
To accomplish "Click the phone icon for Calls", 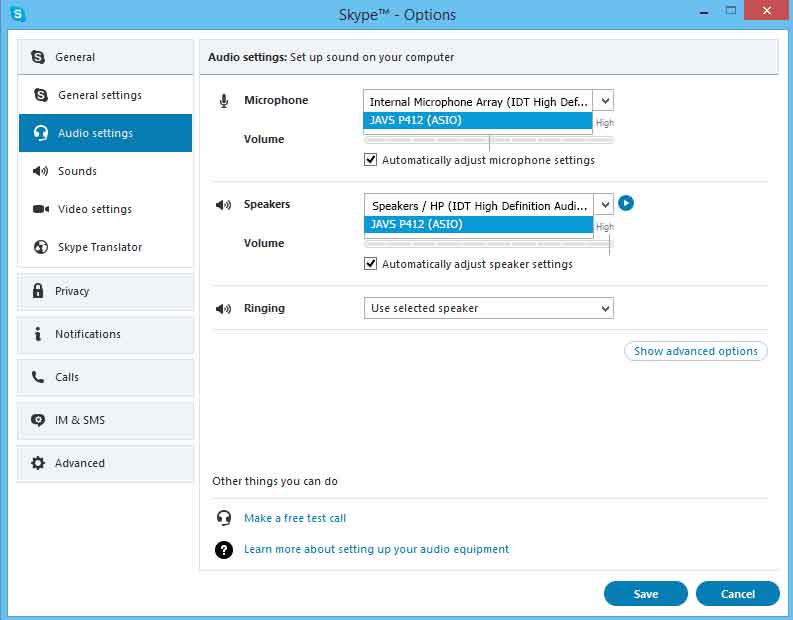I will coord(38,377).
